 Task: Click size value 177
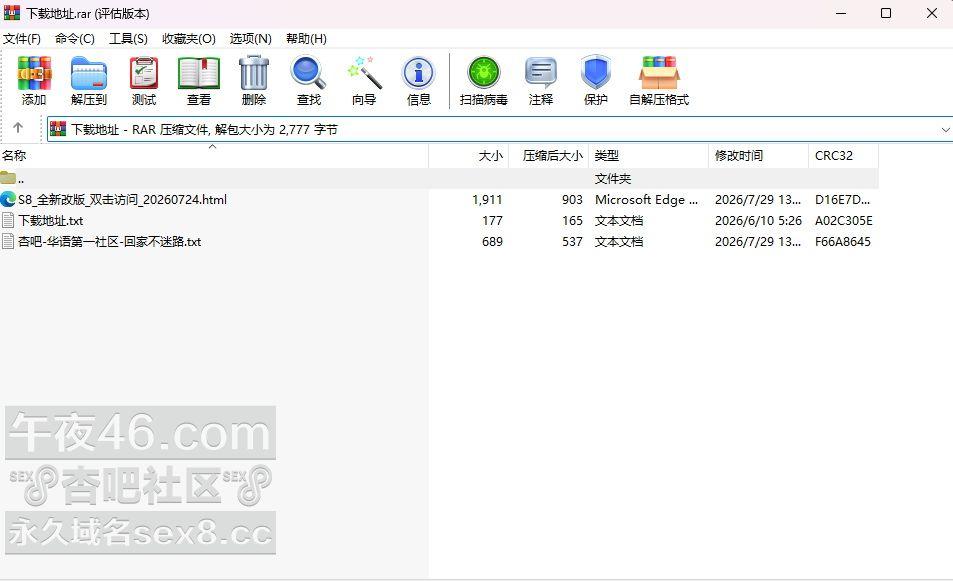(492, 221)
